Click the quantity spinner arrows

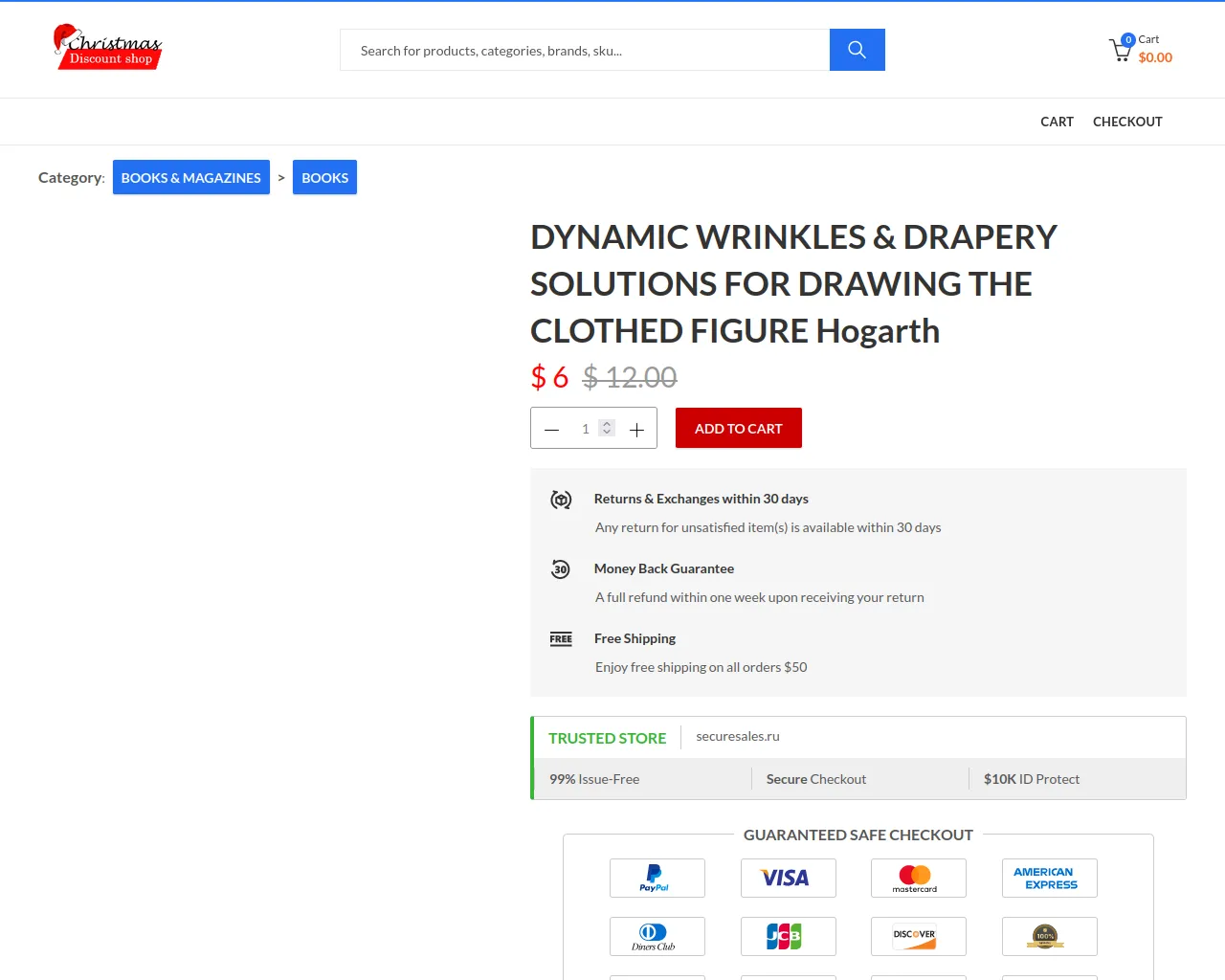607,428
